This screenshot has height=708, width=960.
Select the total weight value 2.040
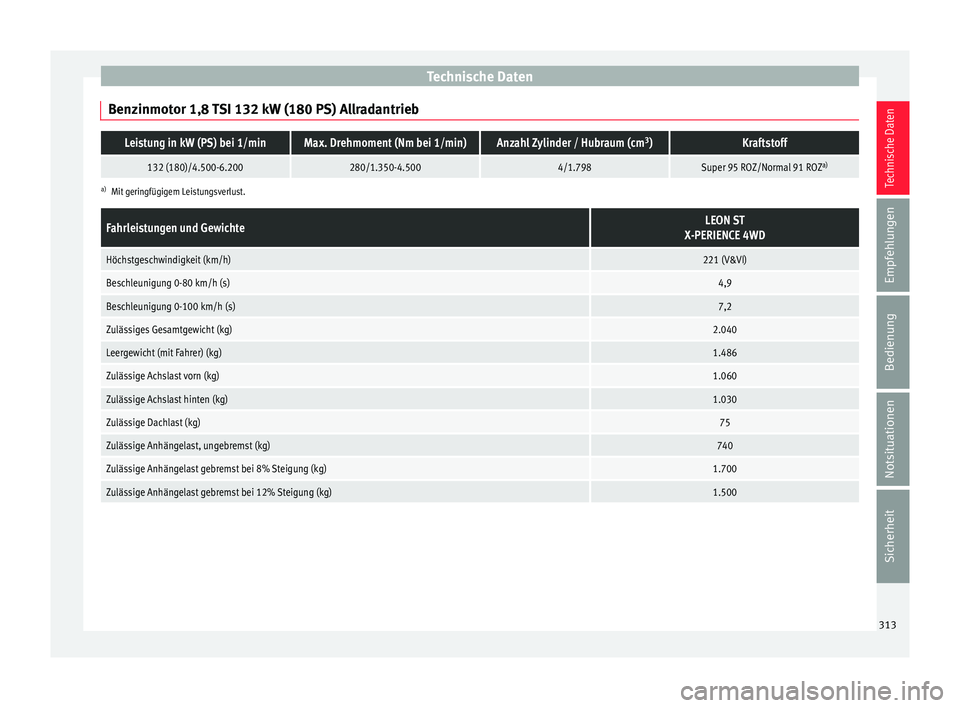coord(725,330)
